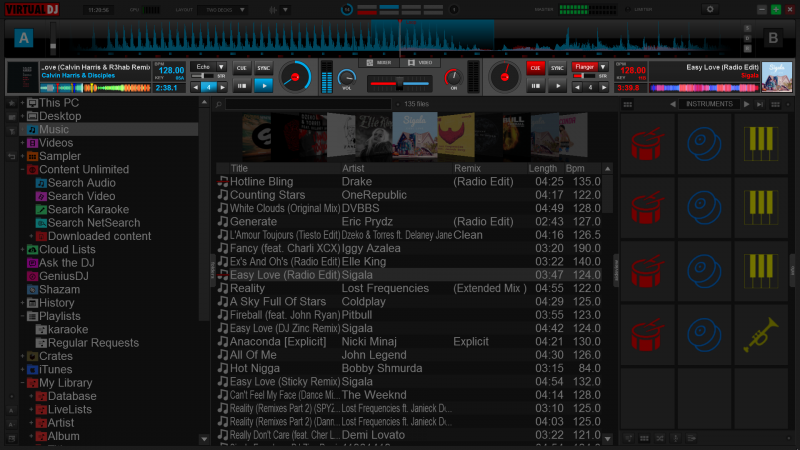Enable the Echo effect on deck A
The width and height of the screenshot is (800, 450).
tap(203, 67)
